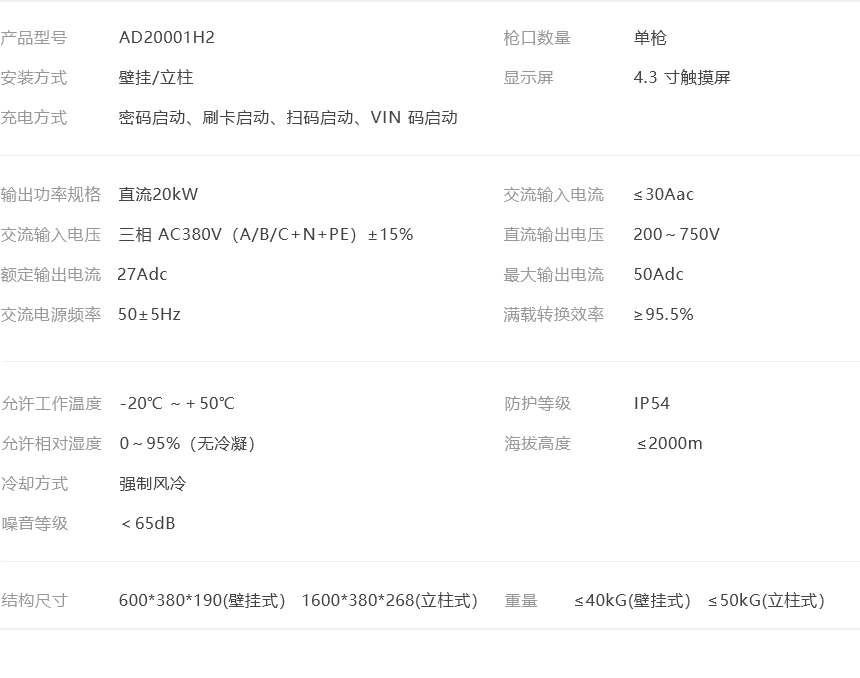Select the 壁挂/立柱 installation value
The height and width of the screenshot is (678, 860).
156,77
